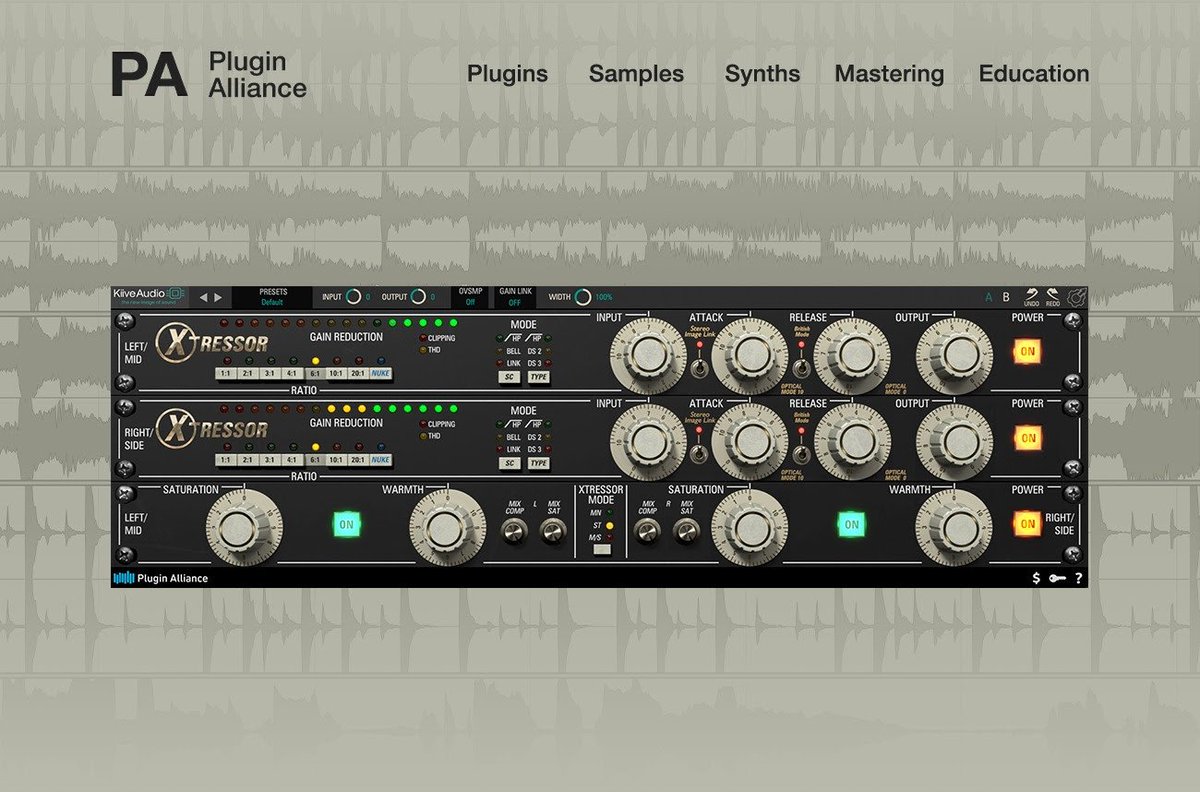Select Left/Mid 1:1 ratio button
The width and height of the screenshot is (1200, 792).
click(226, 374)
